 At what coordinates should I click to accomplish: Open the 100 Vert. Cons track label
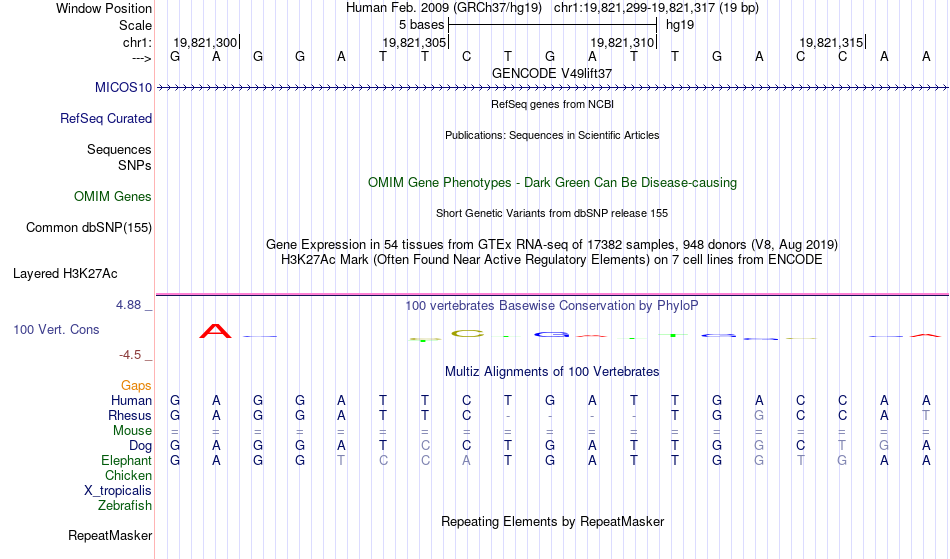click(56, 329)
